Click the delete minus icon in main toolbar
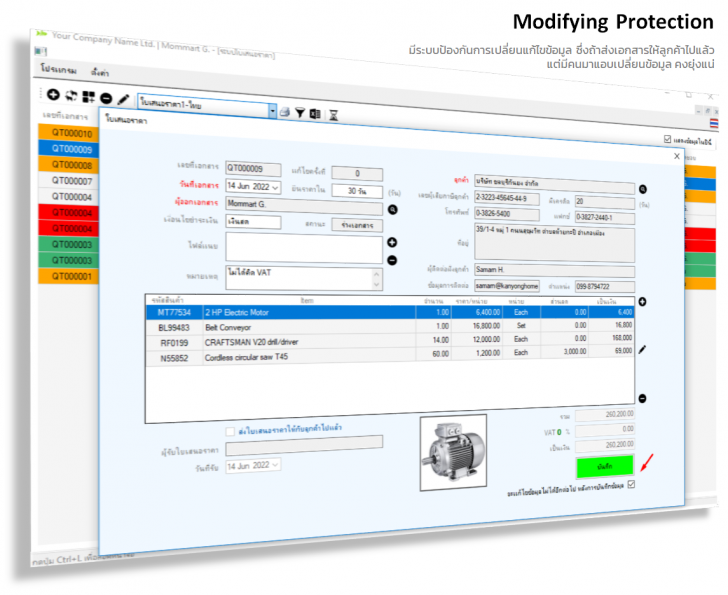 [106, 98]
